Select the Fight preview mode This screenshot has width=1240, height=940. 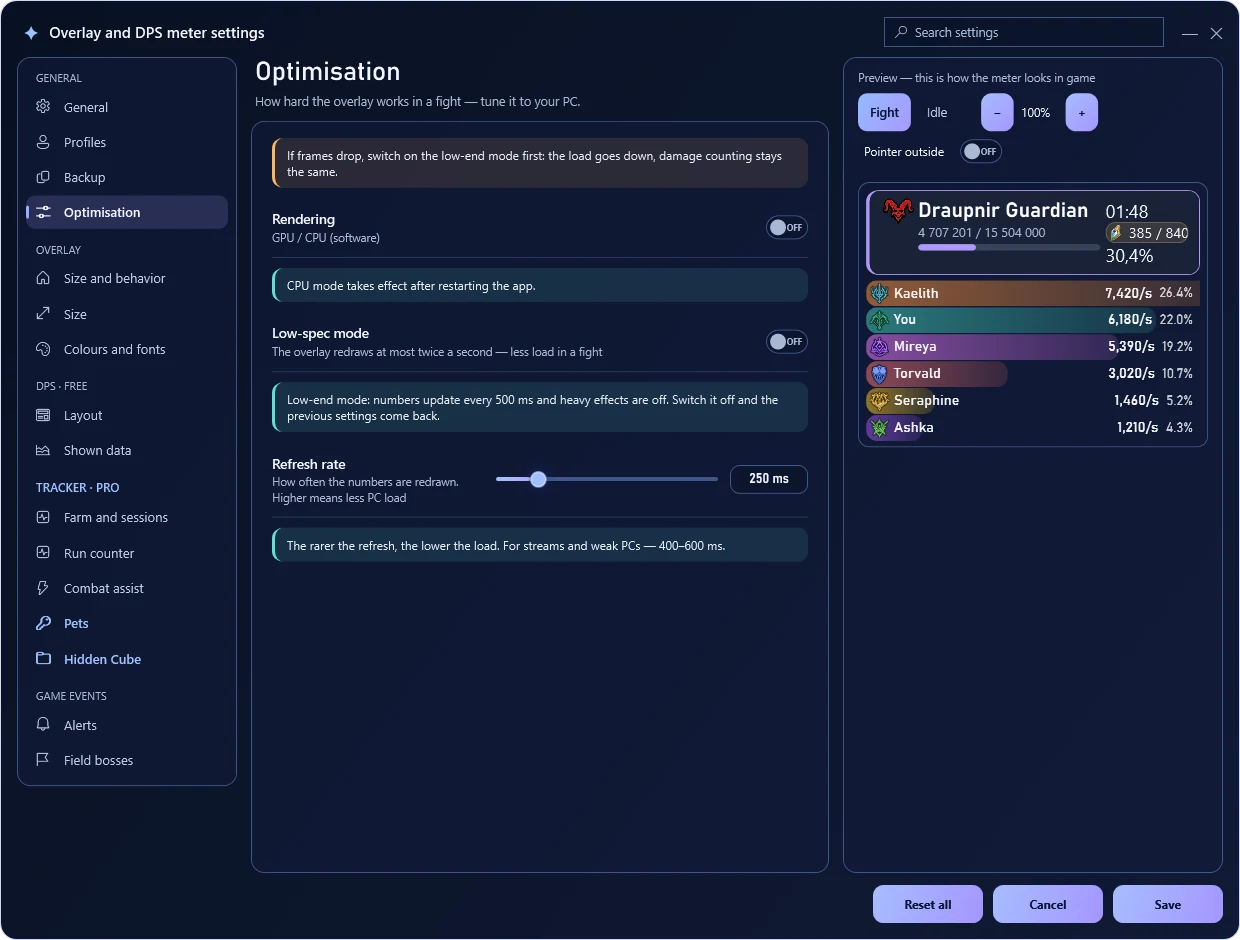(884, 113)
